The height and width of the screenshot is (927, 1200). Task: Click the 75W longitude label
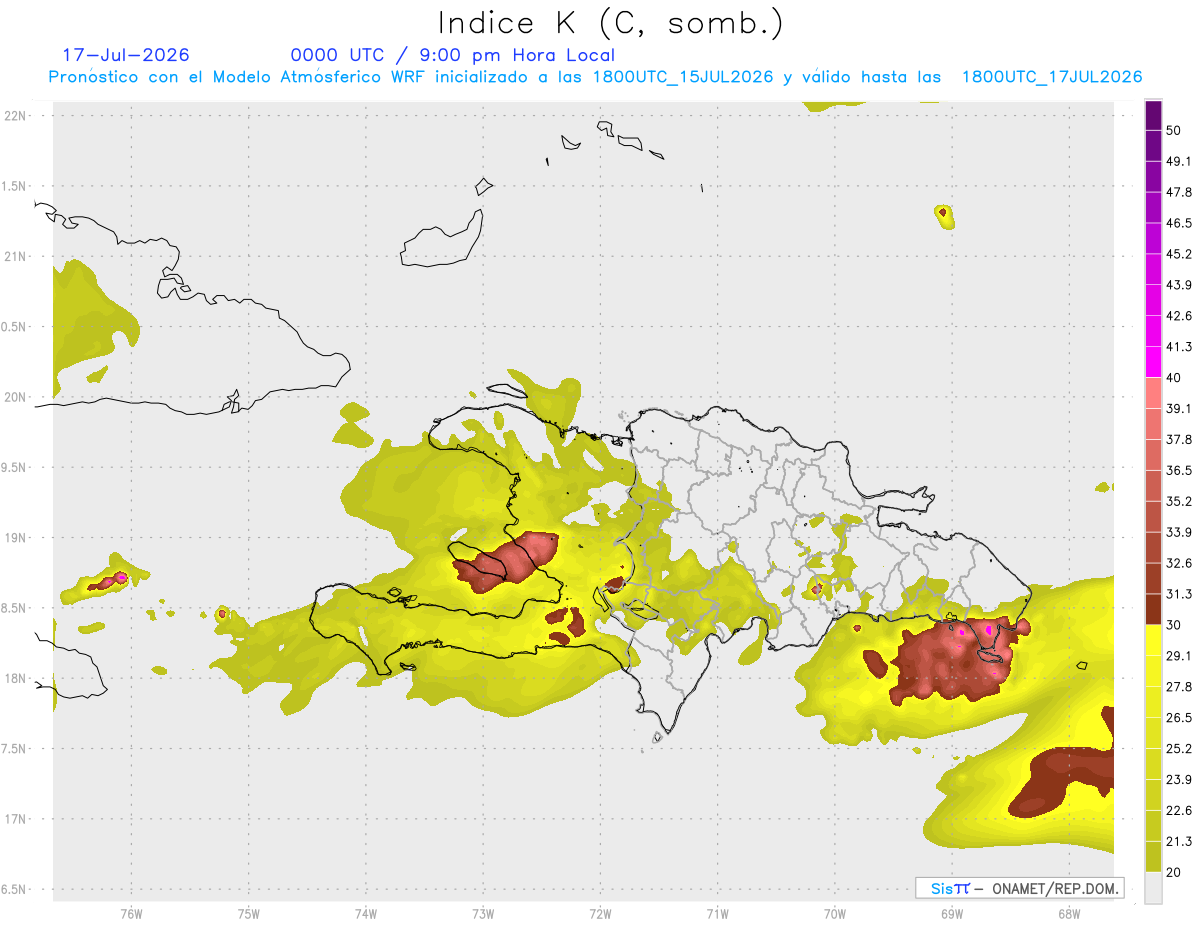click(x=248, y=914)
